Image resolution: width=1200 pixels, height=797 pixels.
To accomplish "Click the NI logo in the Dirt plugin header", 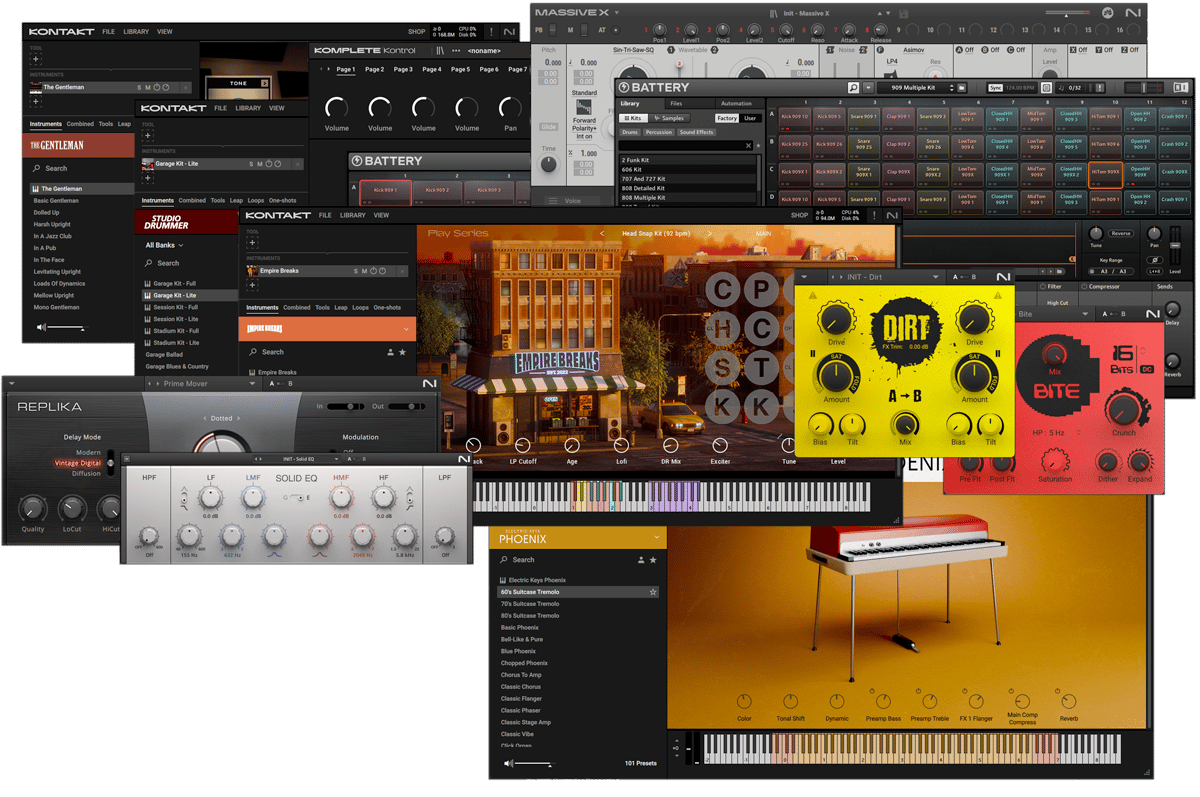I will tap(1003, 277).
